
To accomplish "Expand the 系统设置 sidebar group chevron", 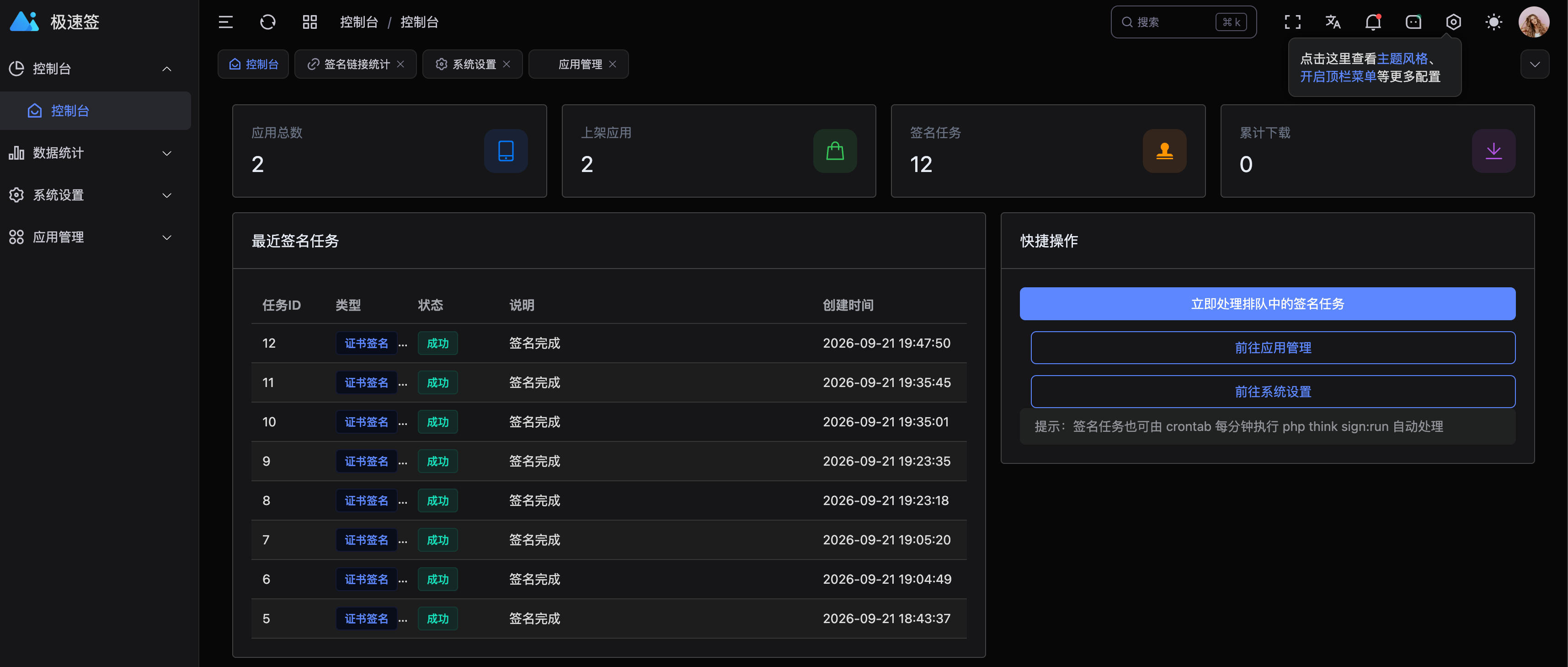I will click(x=167, y=195).
